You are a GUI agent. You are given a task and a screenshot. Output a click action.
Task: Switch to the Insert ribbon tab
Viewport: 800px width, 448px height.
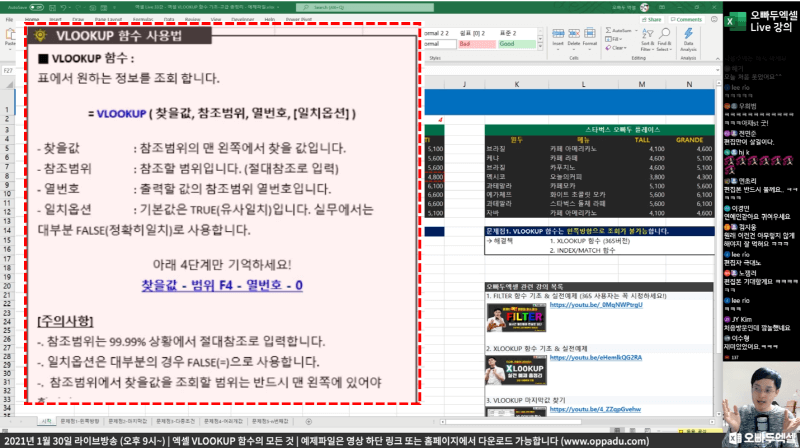[56, 19]
